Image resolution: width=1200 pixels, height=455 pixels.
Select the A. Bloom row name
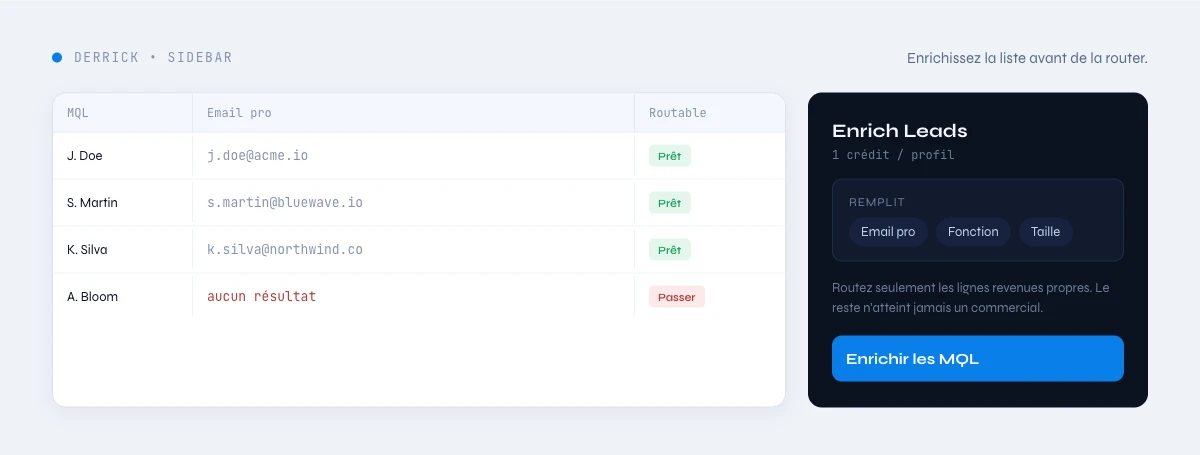[x=92, y=297]
